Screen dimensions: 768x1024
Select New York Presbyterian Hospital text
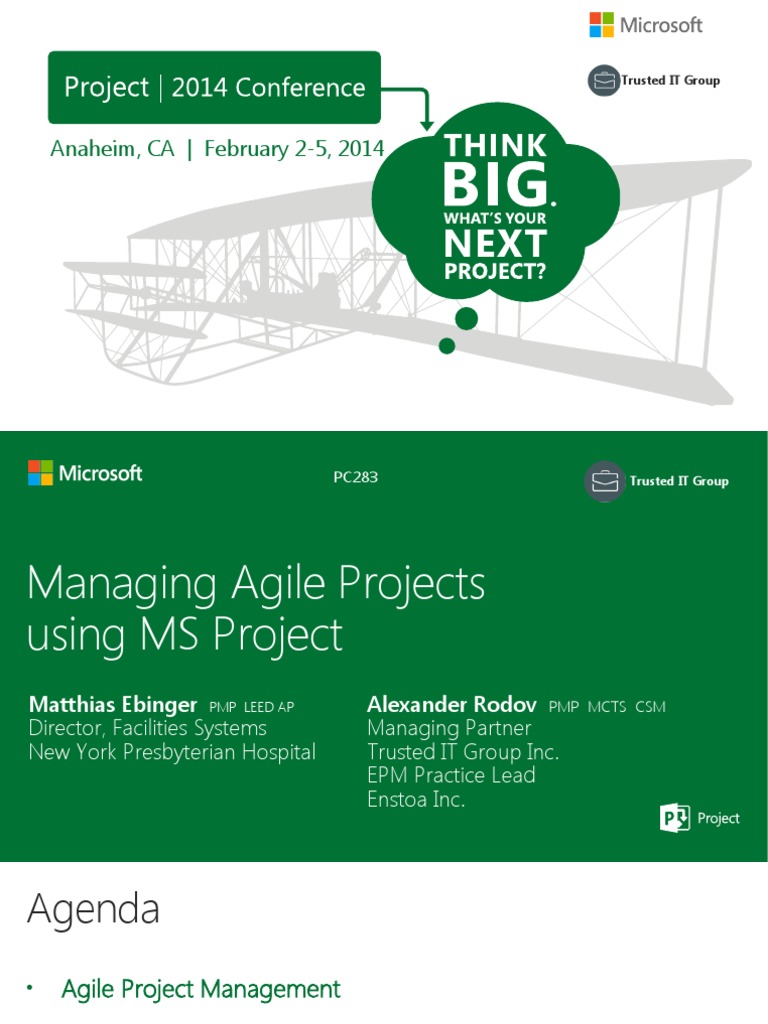tap(172, 752)
